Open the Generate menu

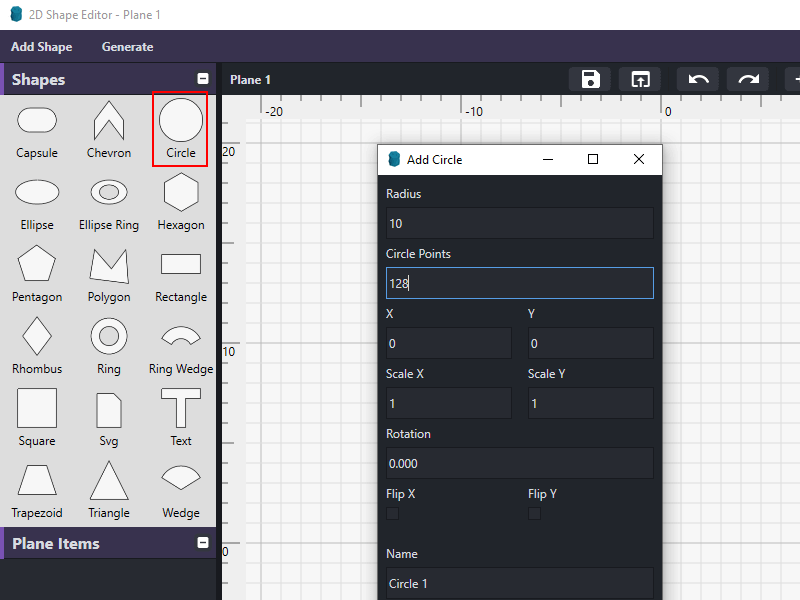click(128, 47)
